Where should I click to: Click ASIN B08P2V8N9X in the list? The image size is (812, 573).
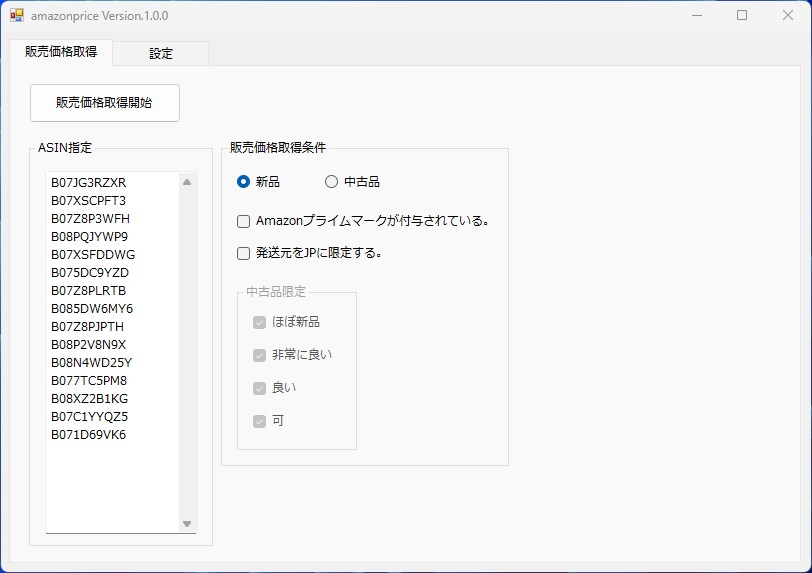tap(89, 345)
